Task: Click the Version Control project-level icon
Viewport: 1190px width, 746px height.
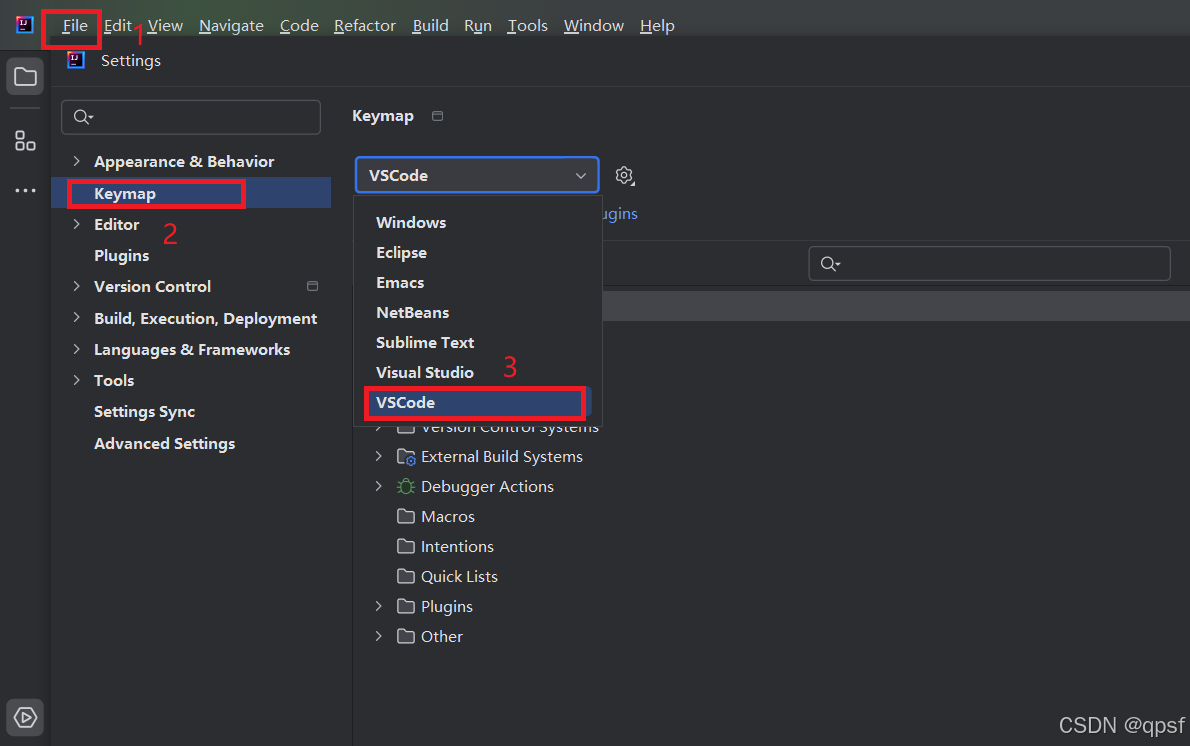Action: click(312, 286)
